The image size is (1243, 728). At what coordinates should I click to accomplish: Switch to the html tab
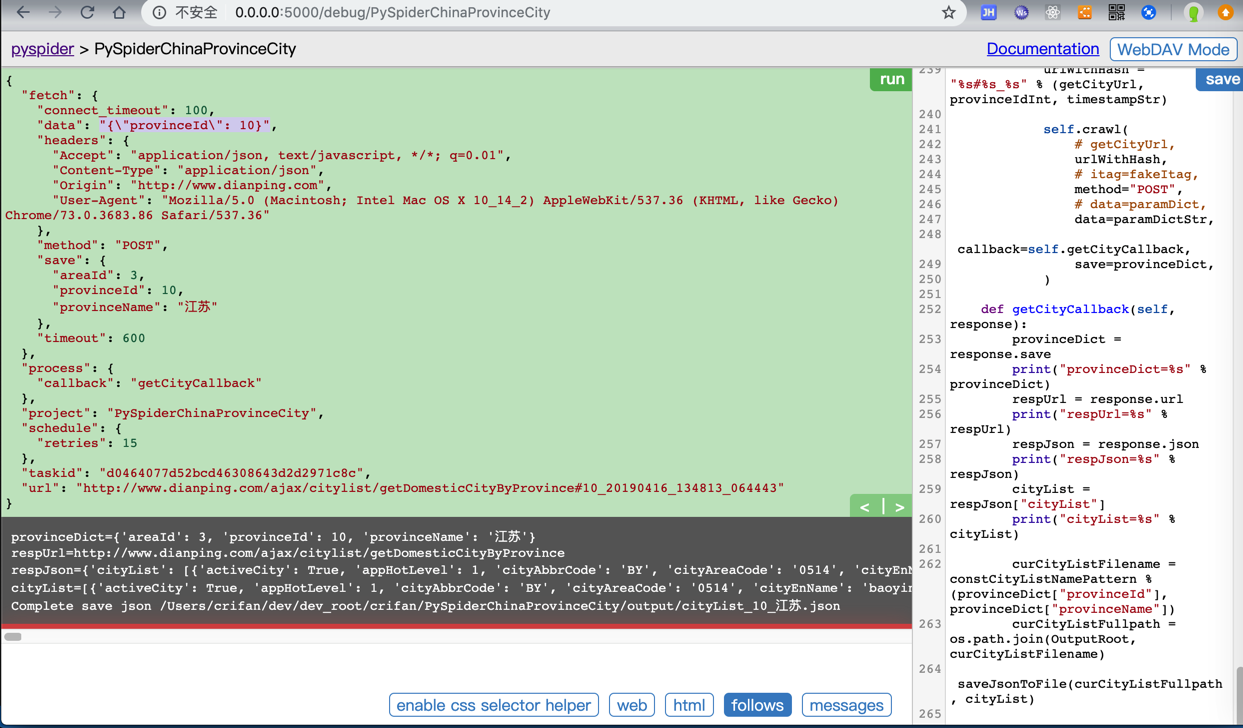pyautogui.click(x=689, y=705)
